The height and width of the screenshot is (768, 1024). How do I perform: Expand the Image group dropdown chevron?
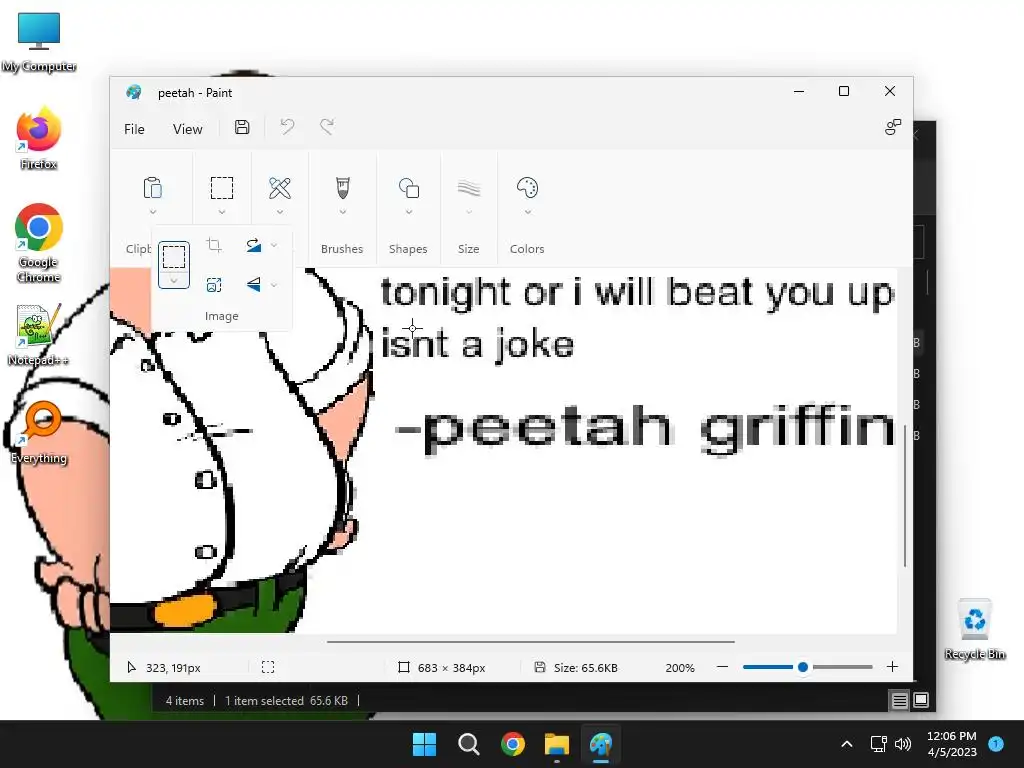click(222, 212)
